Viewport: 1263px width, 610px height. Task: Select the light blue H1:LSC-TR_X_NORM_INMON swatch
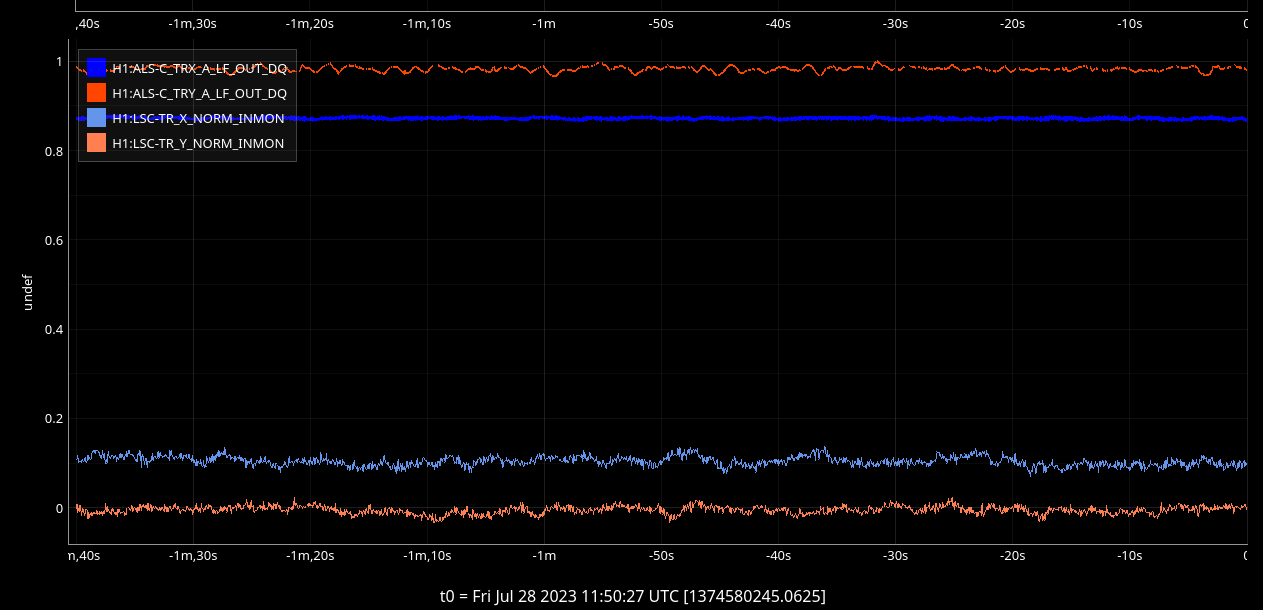tap(97, 118)
